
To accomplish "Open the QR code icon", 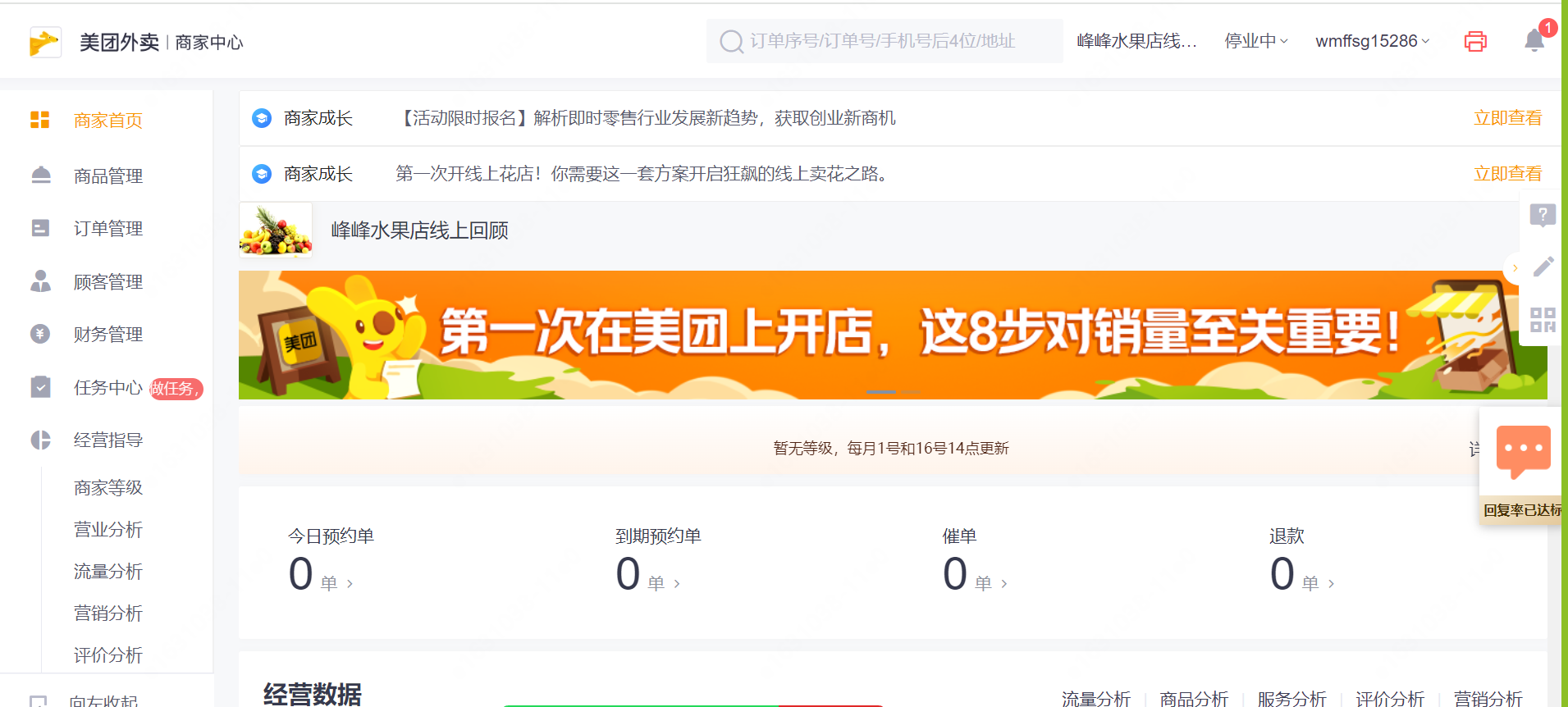I will 1543,319.
